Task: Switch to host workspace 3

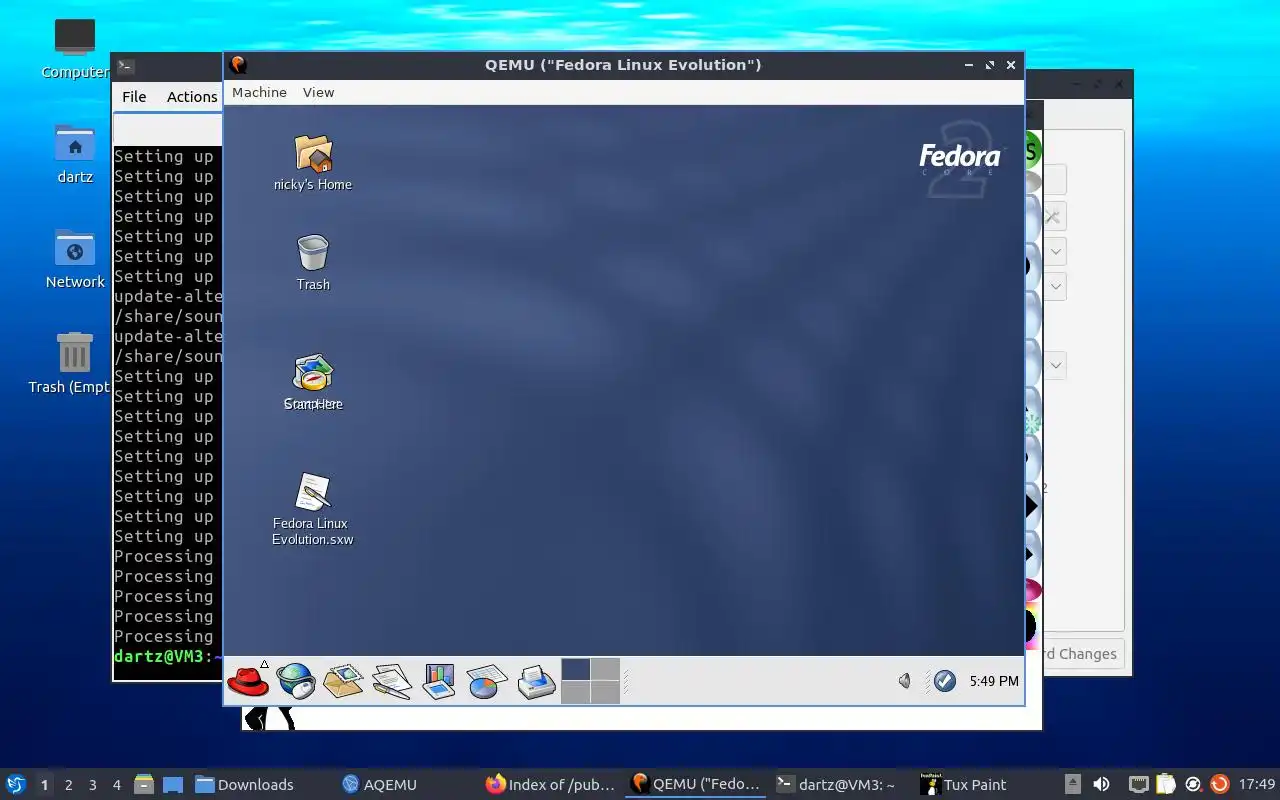Action: point(92,785)
